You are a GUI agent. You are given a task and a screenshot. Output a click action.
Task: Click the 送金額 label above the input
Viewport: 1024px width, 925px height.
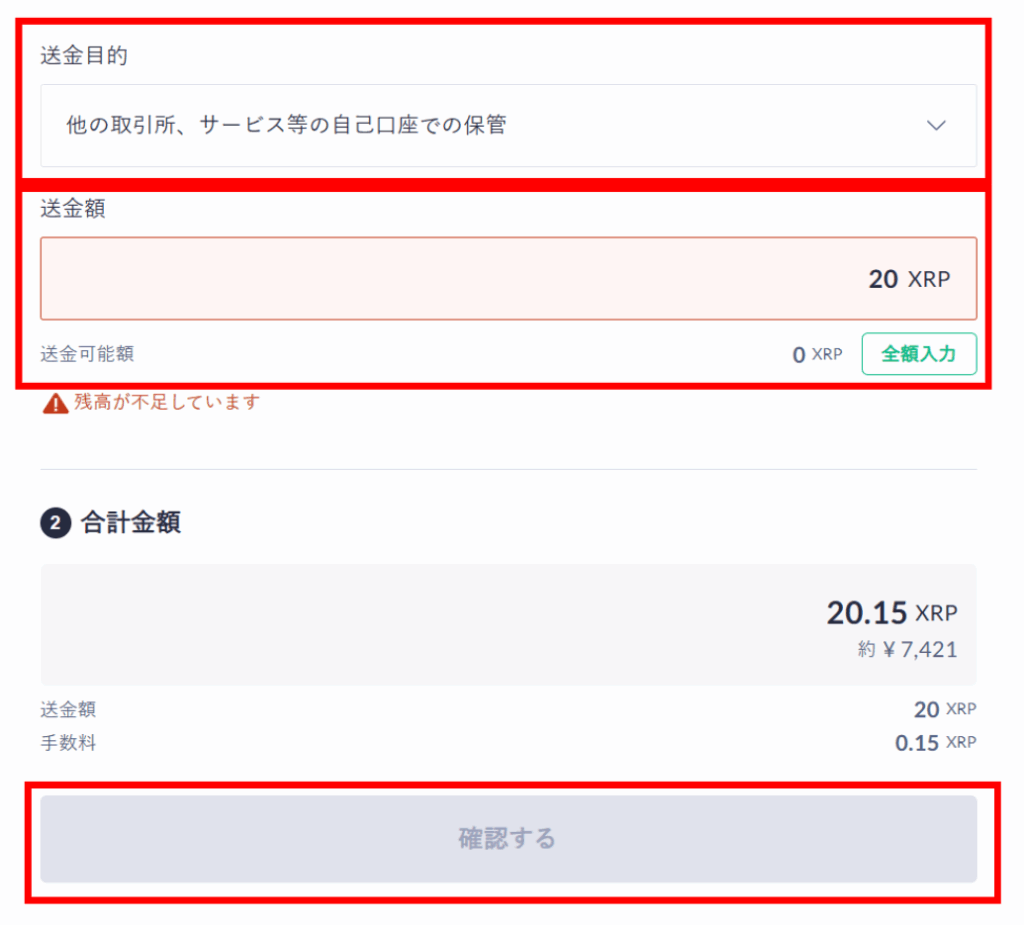click(73, 209)
